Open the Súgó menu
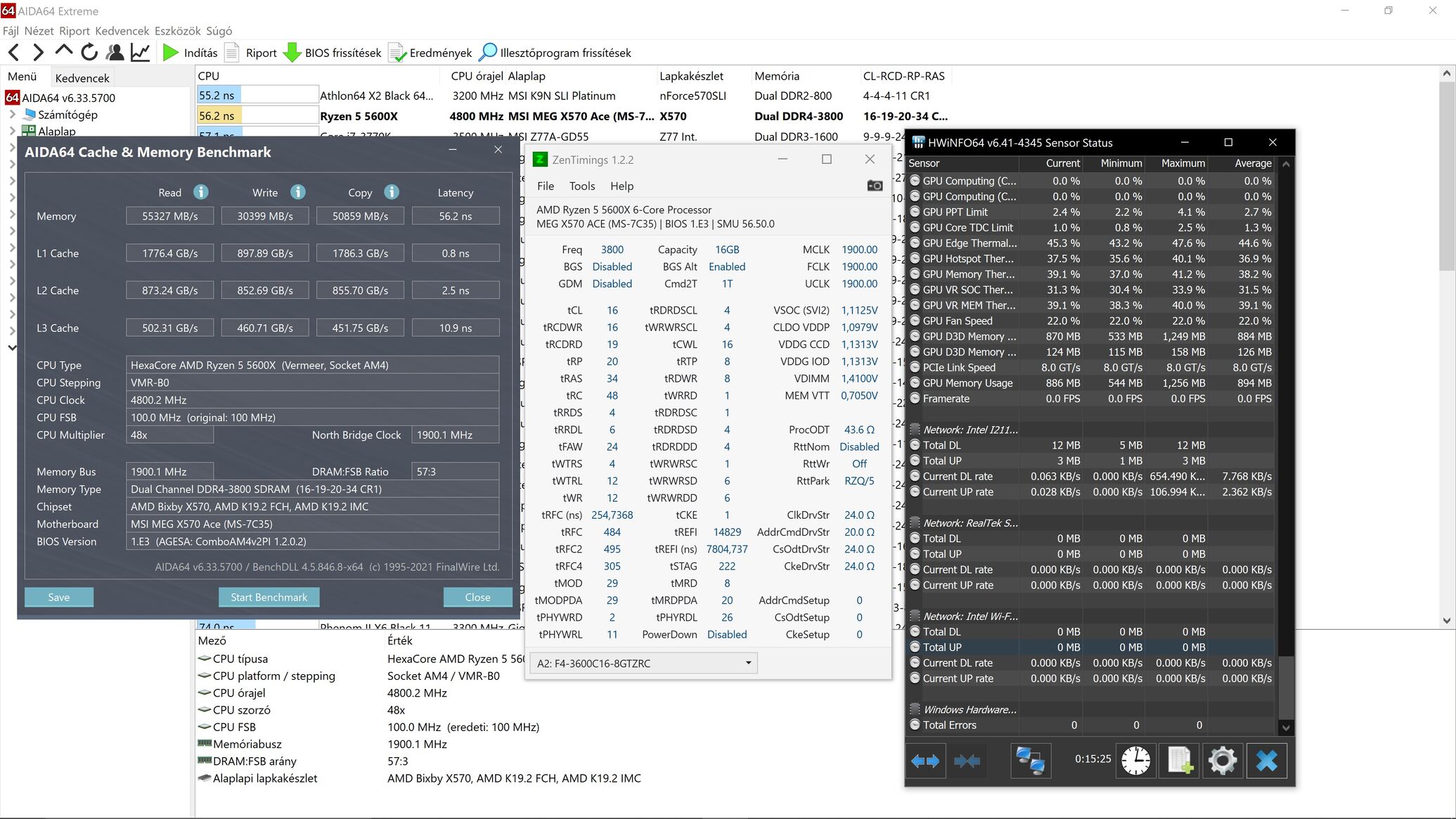The height and width of the screenshot is (819, 1456). click(219, 31)
